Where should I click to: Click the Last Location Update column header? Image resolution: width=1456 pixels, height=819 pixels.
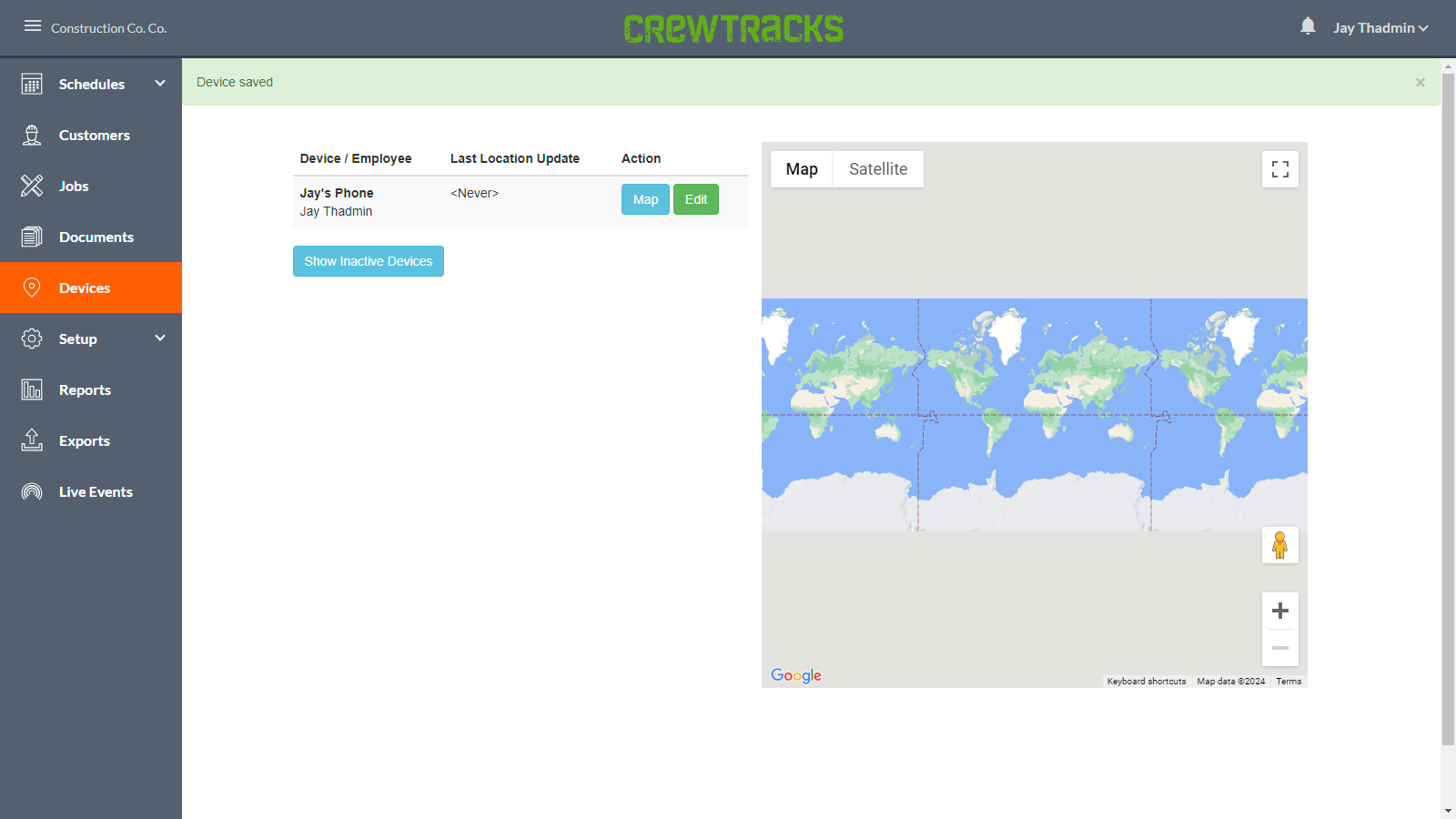point(515,158)
